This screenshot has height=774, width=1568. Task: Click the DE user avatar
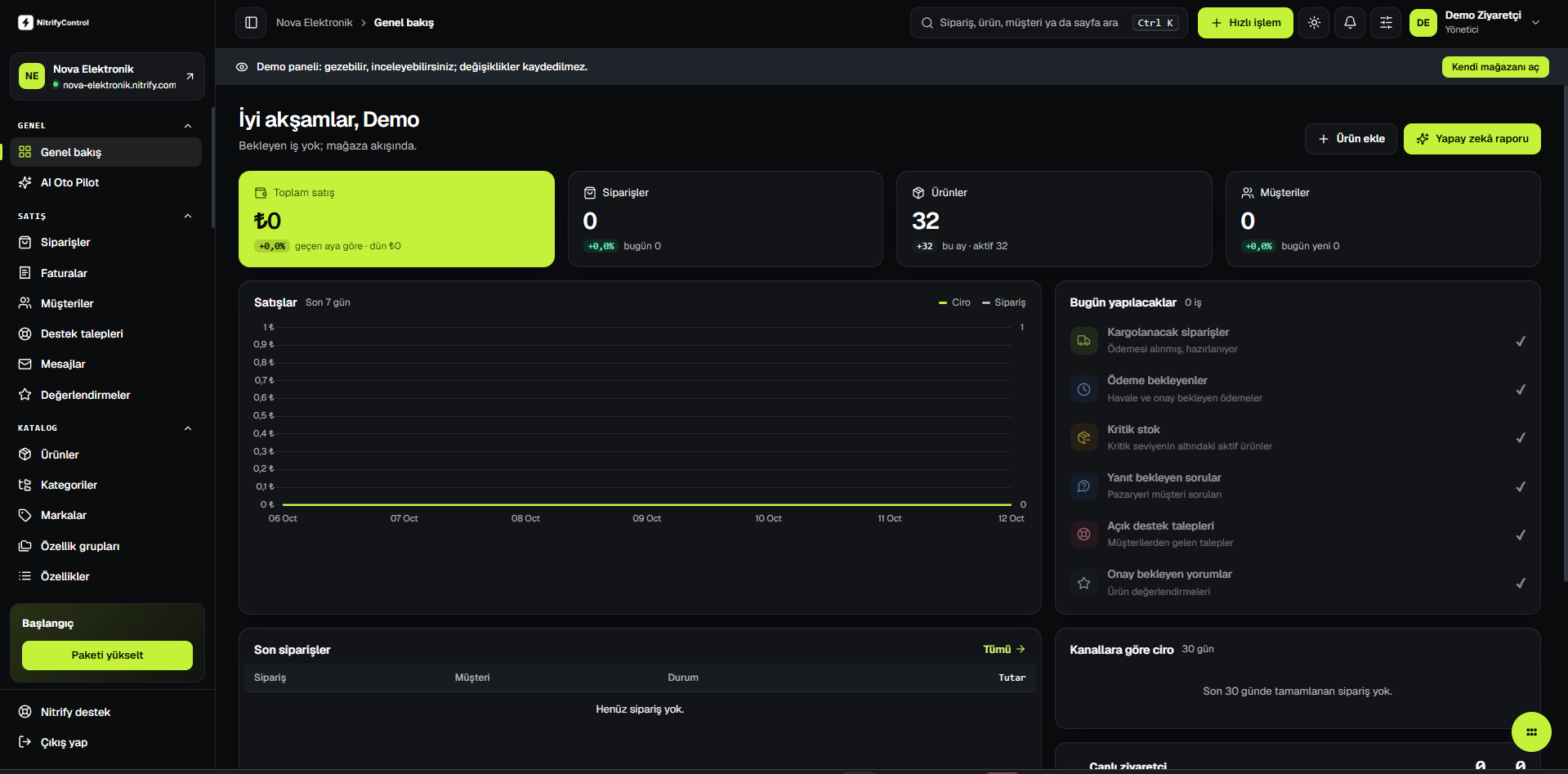pyautogui.click(x=1423, y=23)
